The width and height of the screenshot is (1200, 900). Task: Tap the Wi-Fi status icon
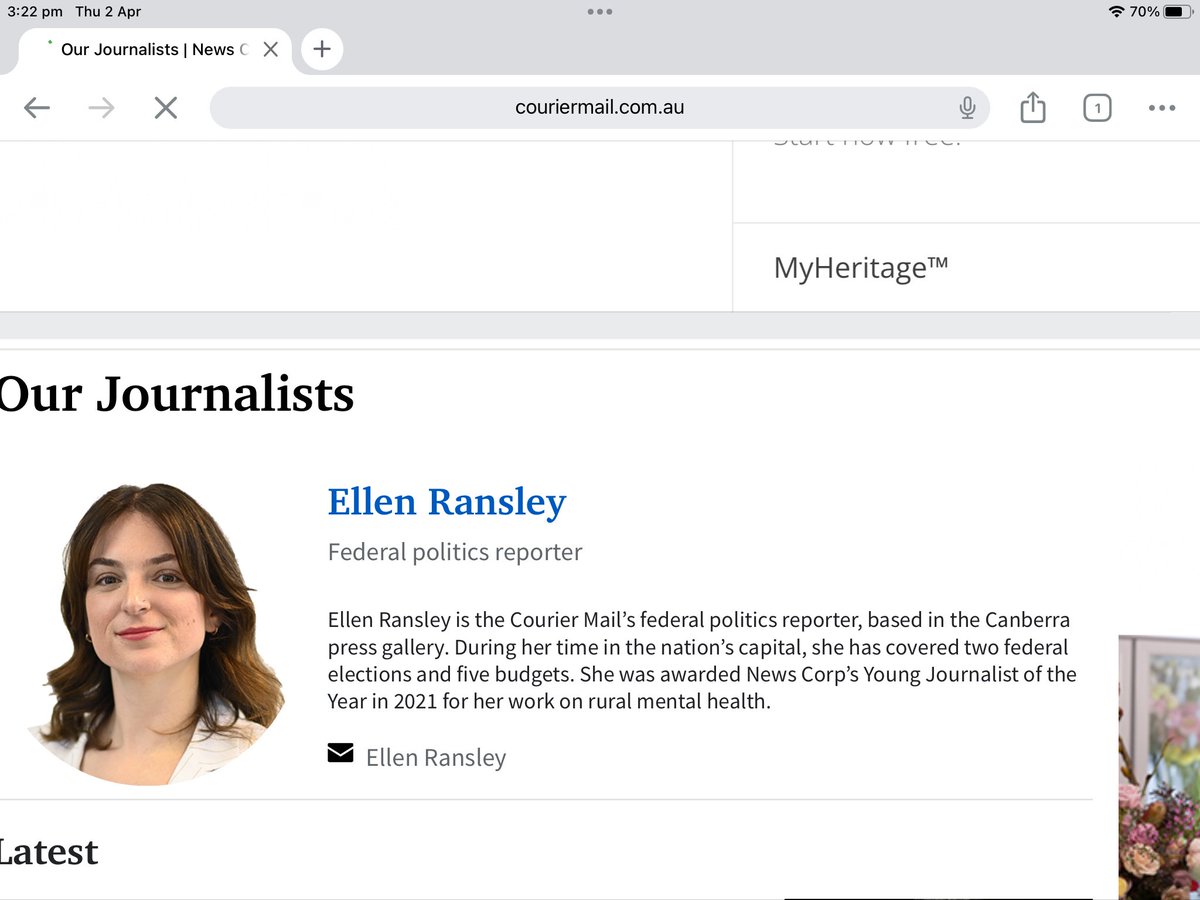[x=1116, y=12]
